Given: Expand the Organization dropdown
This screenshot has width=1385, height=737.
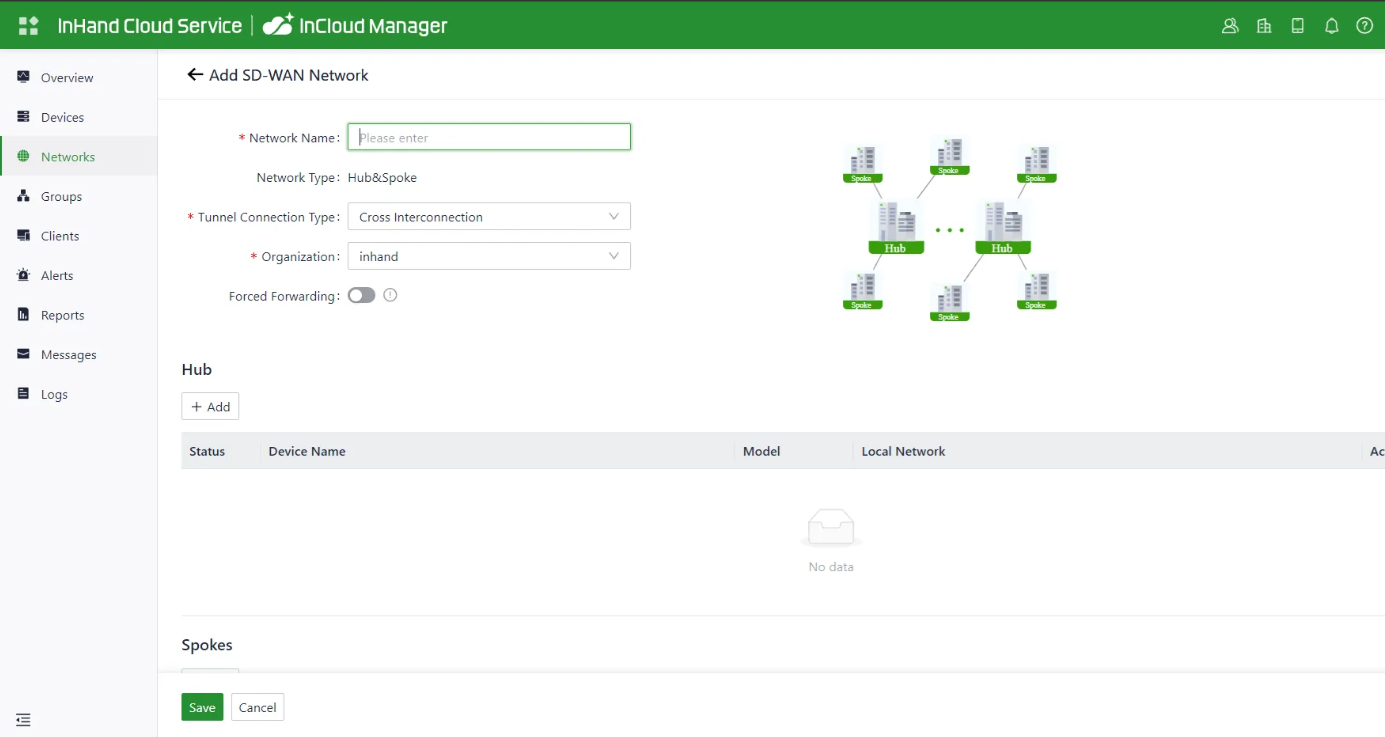Looking at the screenshot, I should pos(489,257).
